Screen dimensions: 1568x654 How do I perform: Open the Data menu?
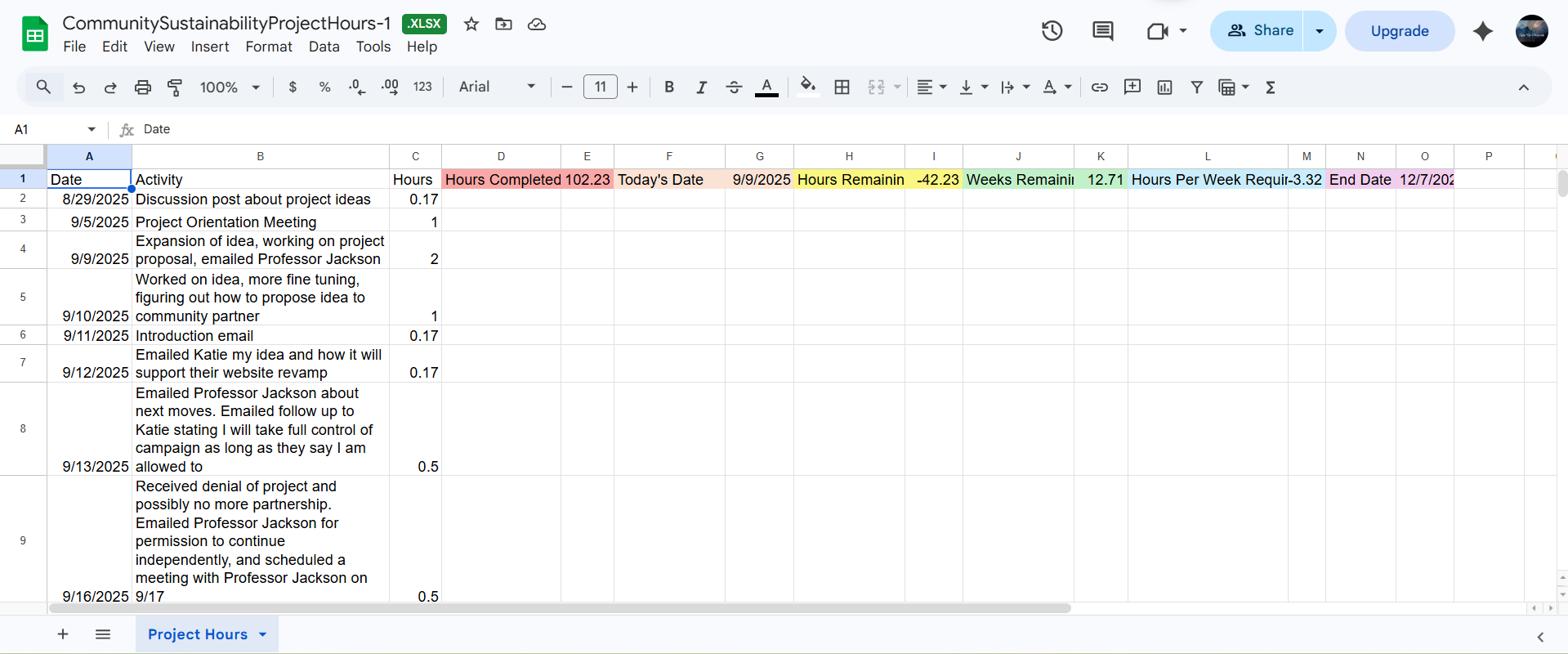point(324,47)
